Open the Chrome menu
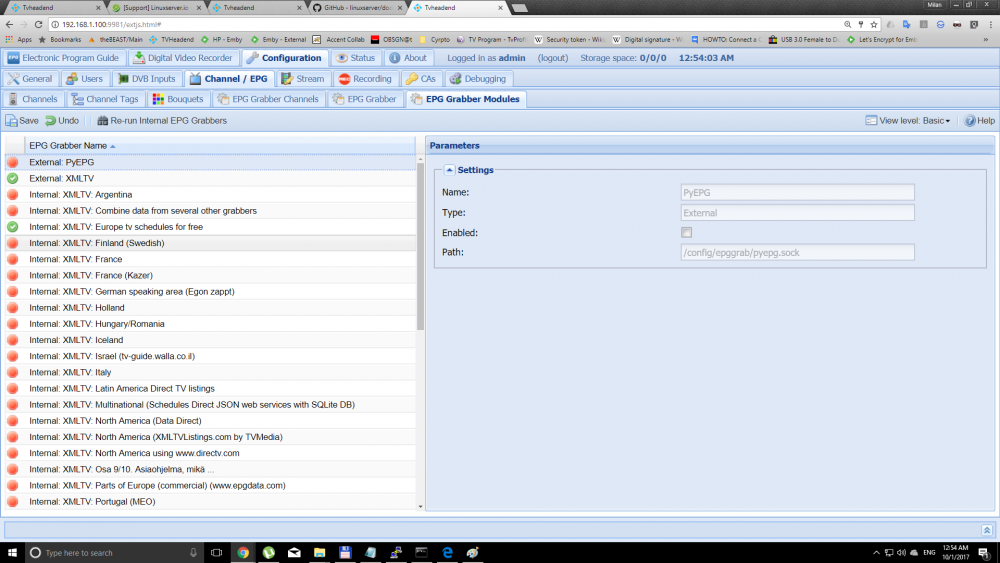Viewport: 1000px width, 563px height. [990, 24]
